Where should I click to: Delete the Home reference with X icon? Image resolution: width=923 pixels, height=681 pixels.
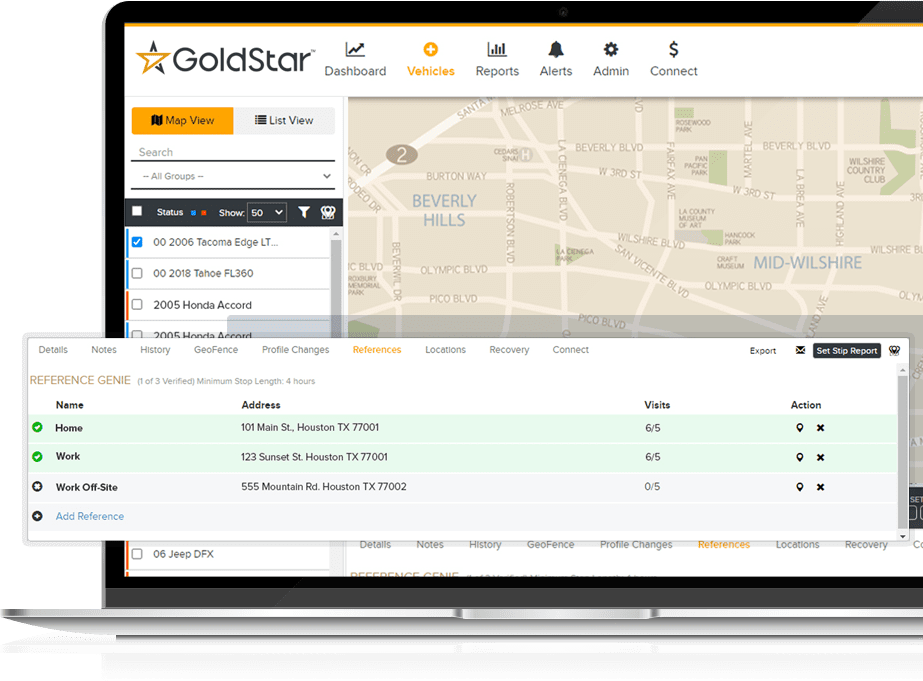point(820,428)
